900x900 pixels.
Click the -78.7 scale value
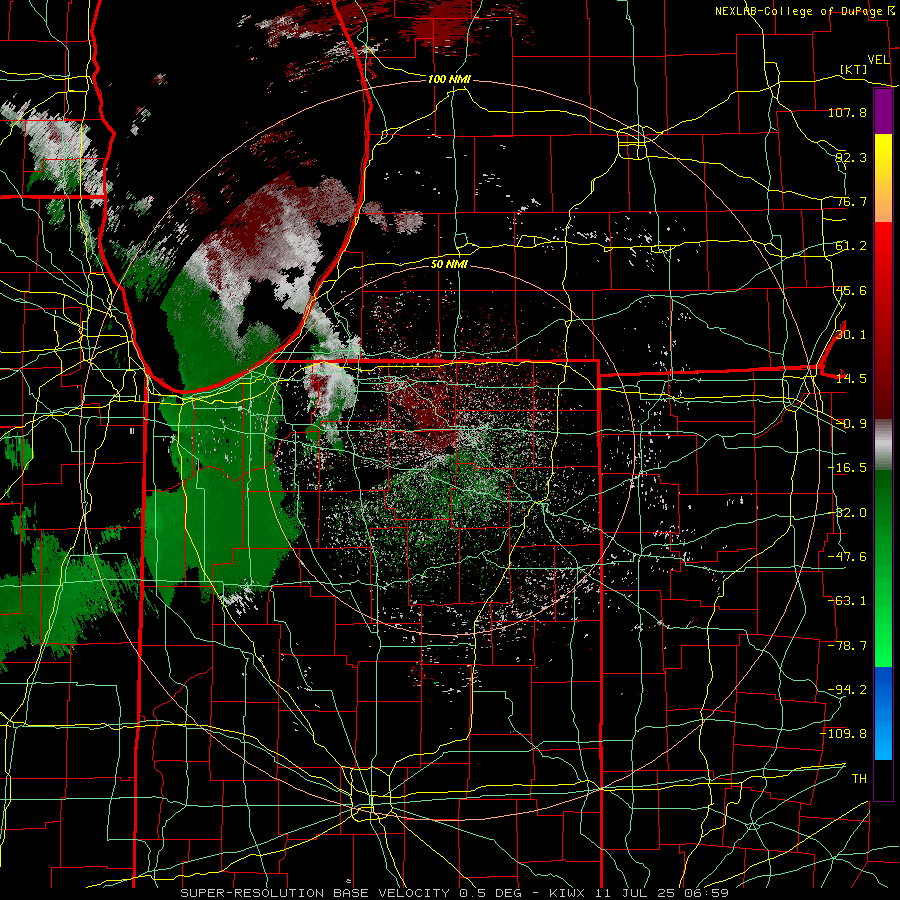pos(847,646)
